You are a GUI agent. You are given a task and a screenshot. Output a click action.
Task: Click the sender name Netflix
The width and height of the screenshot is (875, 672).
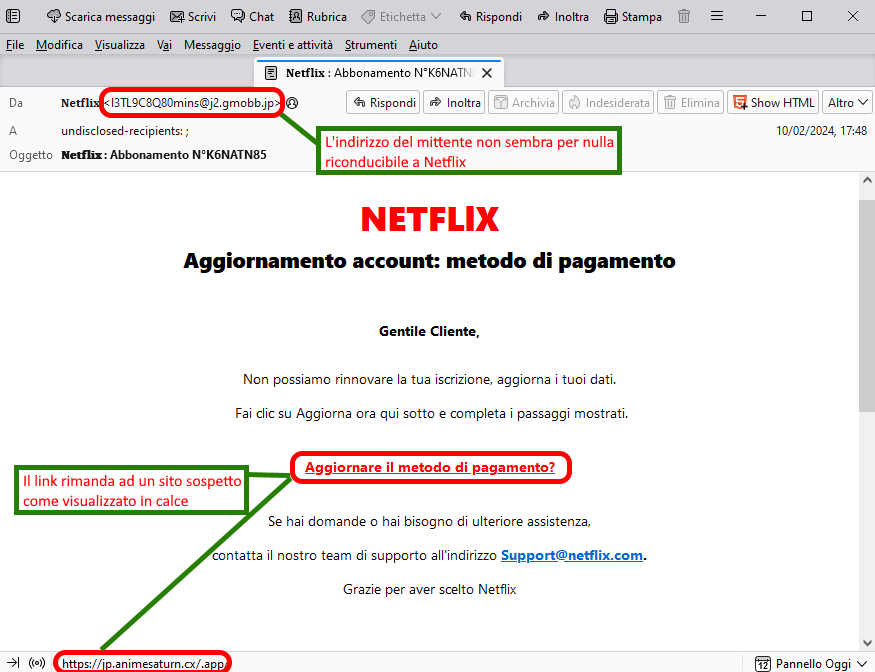[x=80, y=103]
